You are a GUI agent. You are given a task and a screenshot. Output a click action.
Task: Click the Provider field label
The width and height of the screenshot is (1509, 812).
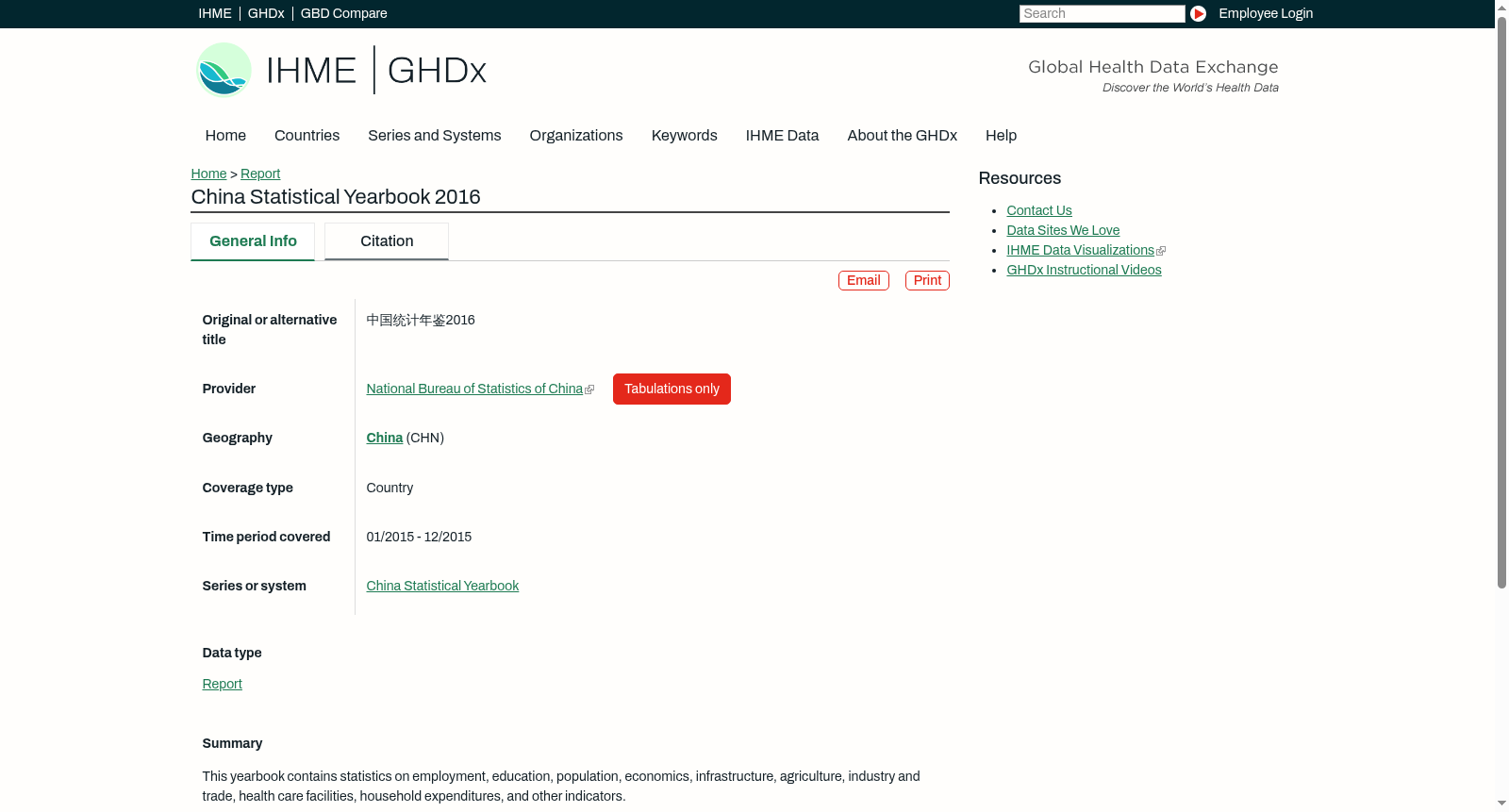229,389
